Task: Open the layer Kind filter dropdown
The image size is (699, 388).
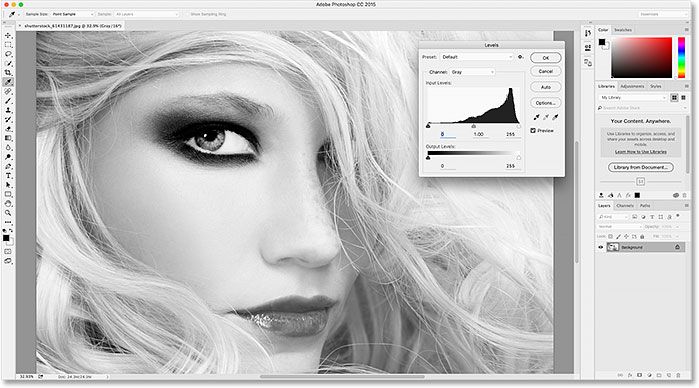Action: point(613,217)
